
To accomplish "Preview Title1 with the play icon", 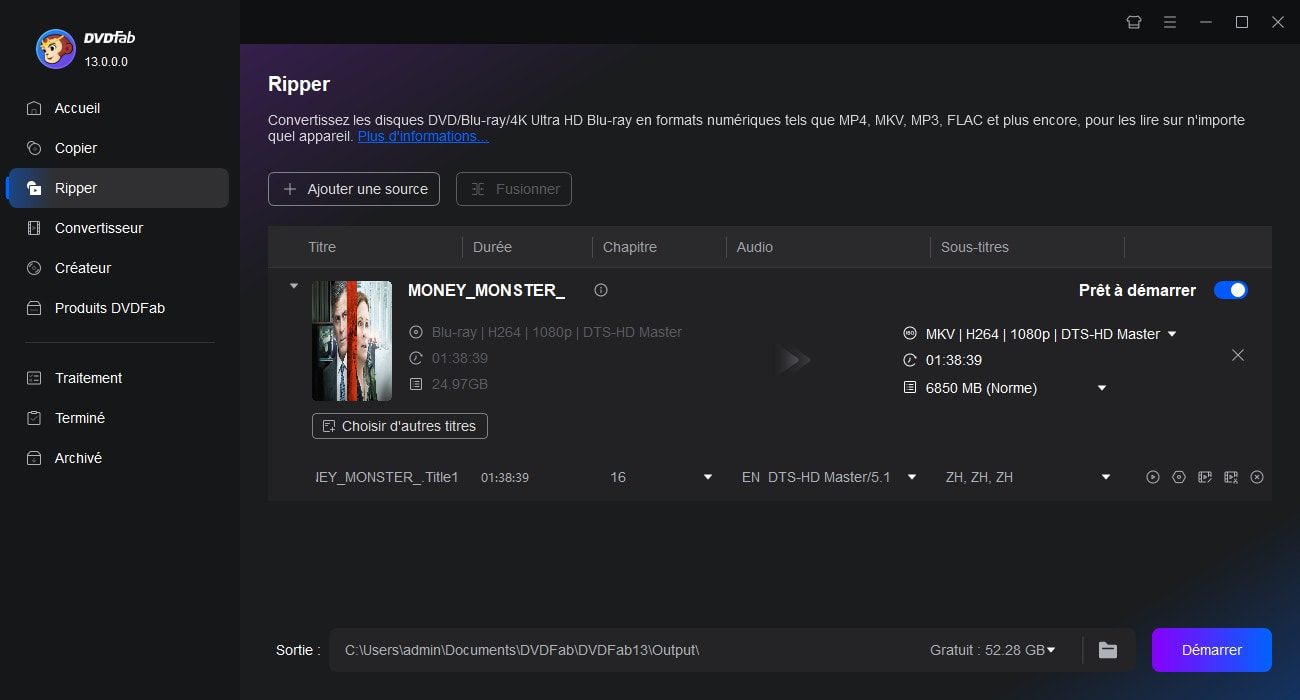I will pos(1153,477).
